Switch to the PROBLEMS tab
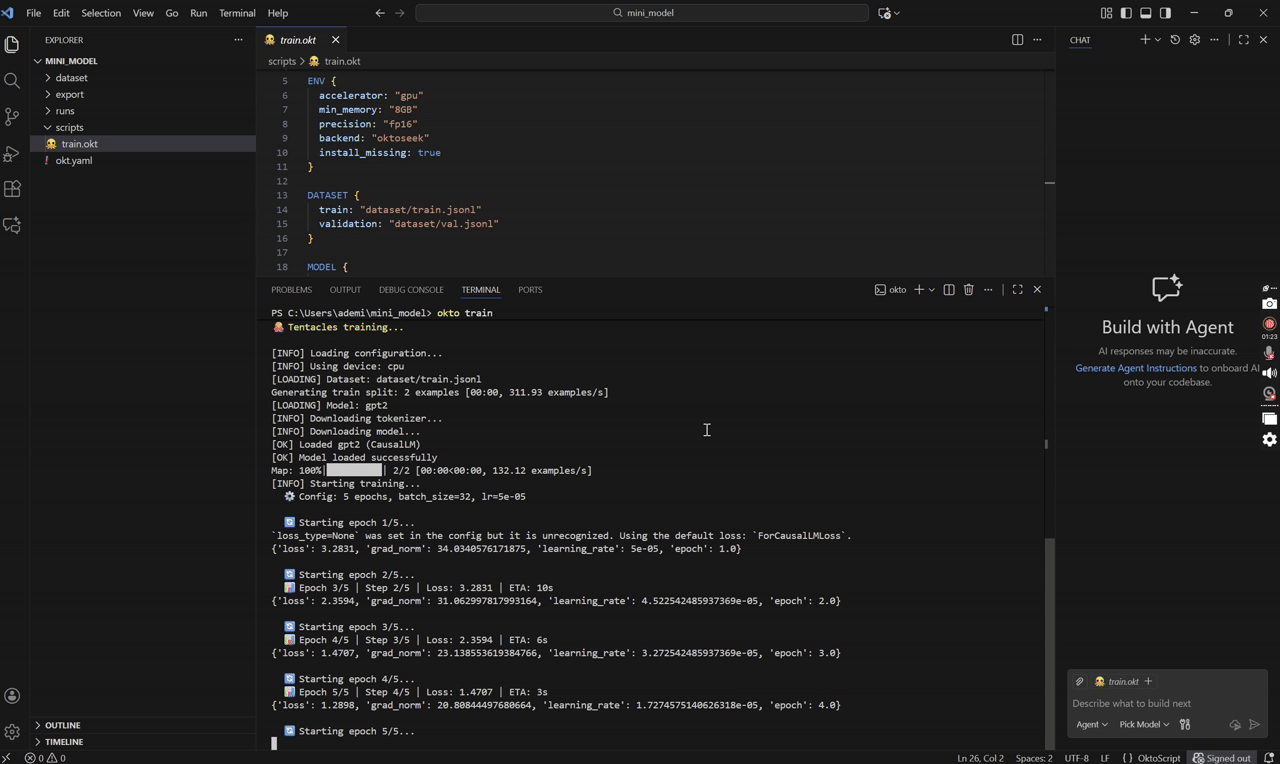 [291, 290]
